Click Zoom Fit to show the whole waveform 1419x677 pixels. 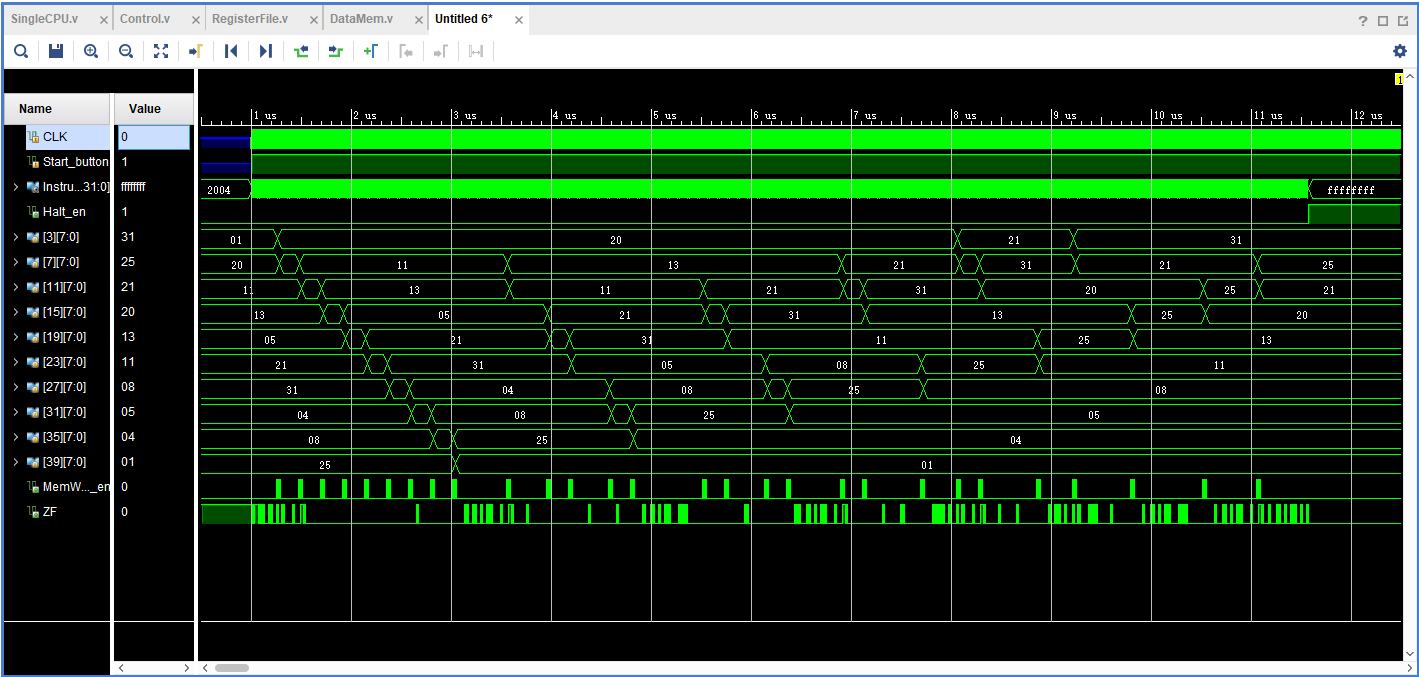pos(161,51)
